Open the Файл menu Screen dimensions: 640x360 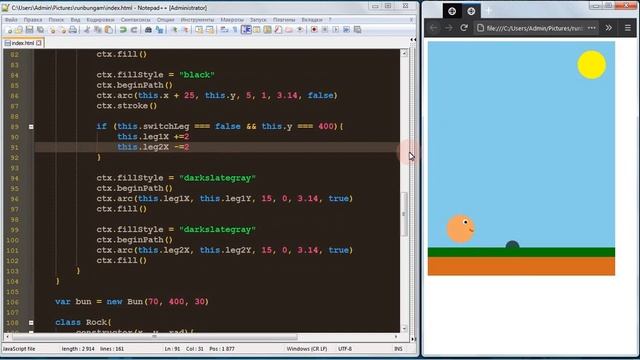click(11, 20)
